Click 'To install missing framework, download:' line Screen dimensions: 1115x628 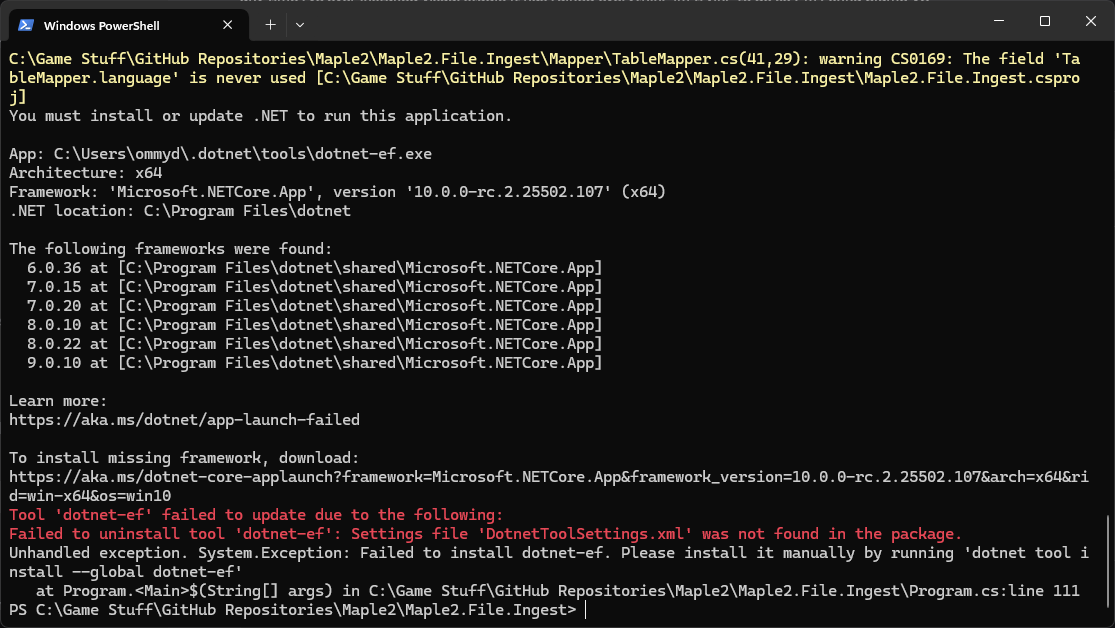184,457
